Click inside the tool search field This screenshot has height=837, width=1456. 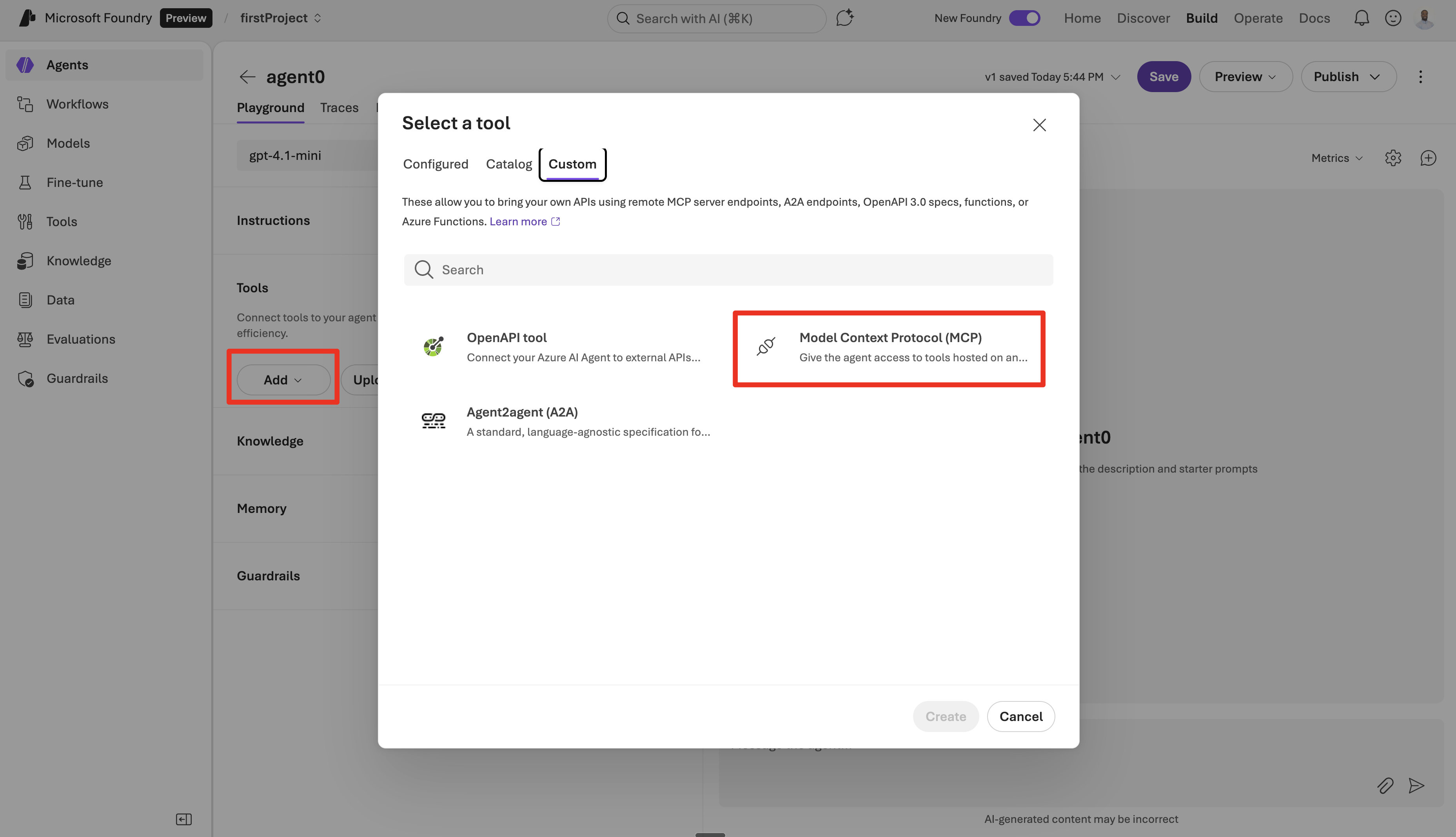(x=728, y=270)
